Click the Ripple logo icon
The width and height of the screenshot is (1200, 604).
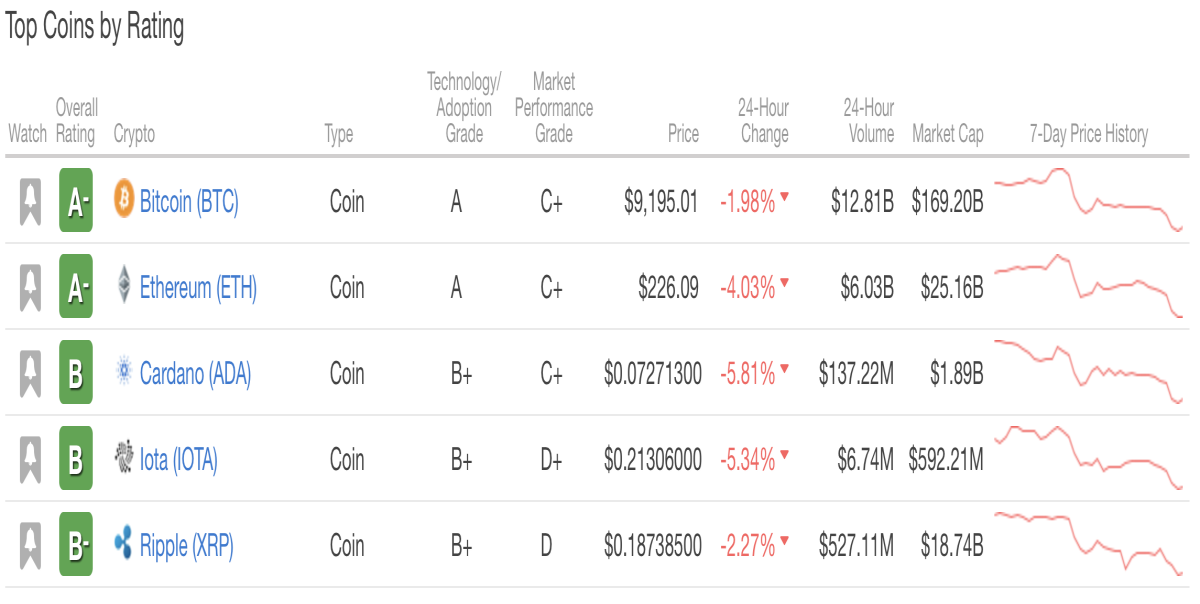tap(124, 545)
